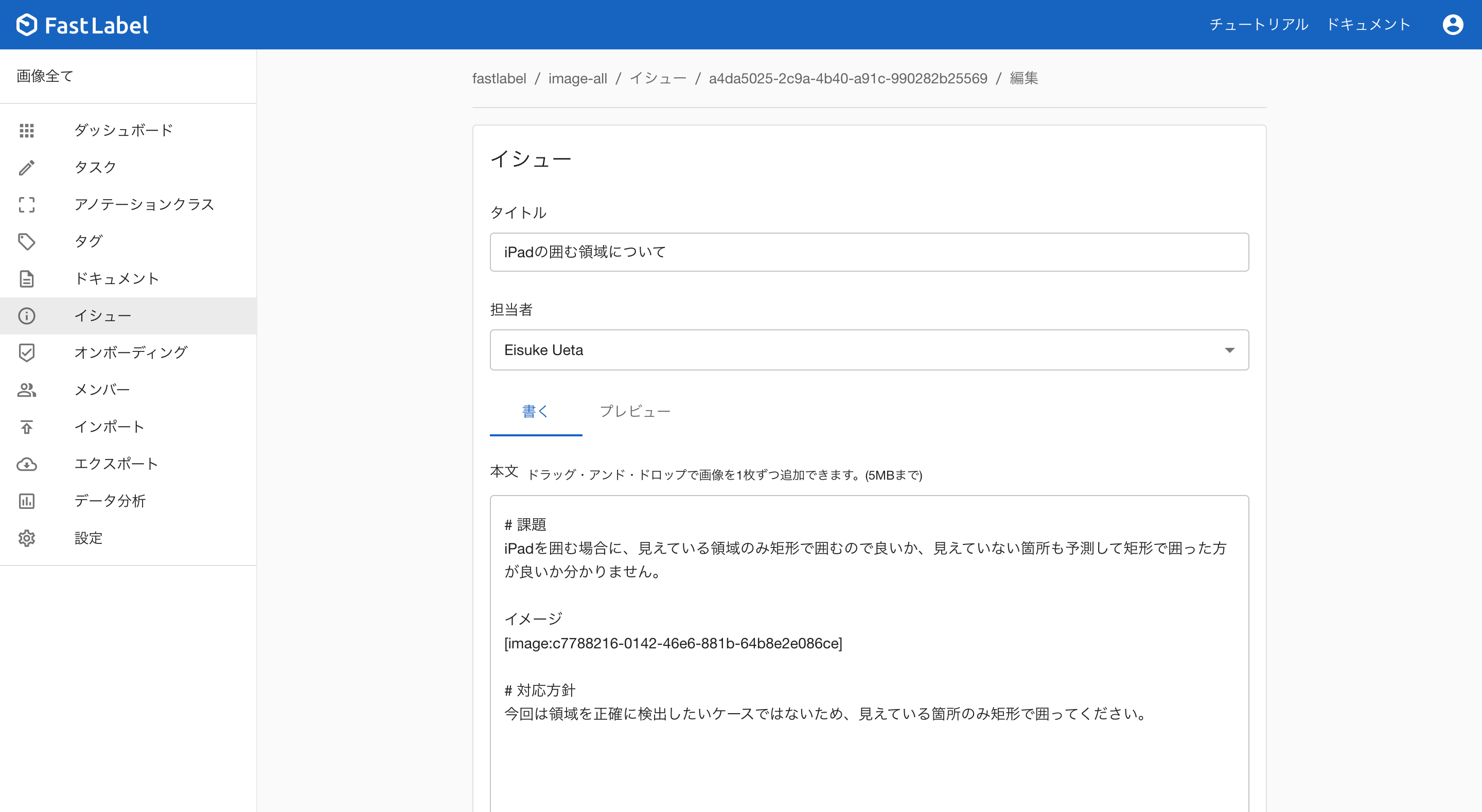Click the onboarding checkmark shield icon
This screenshot has height=812, width=1482.
pyautogui.click(x=26, y=352)
